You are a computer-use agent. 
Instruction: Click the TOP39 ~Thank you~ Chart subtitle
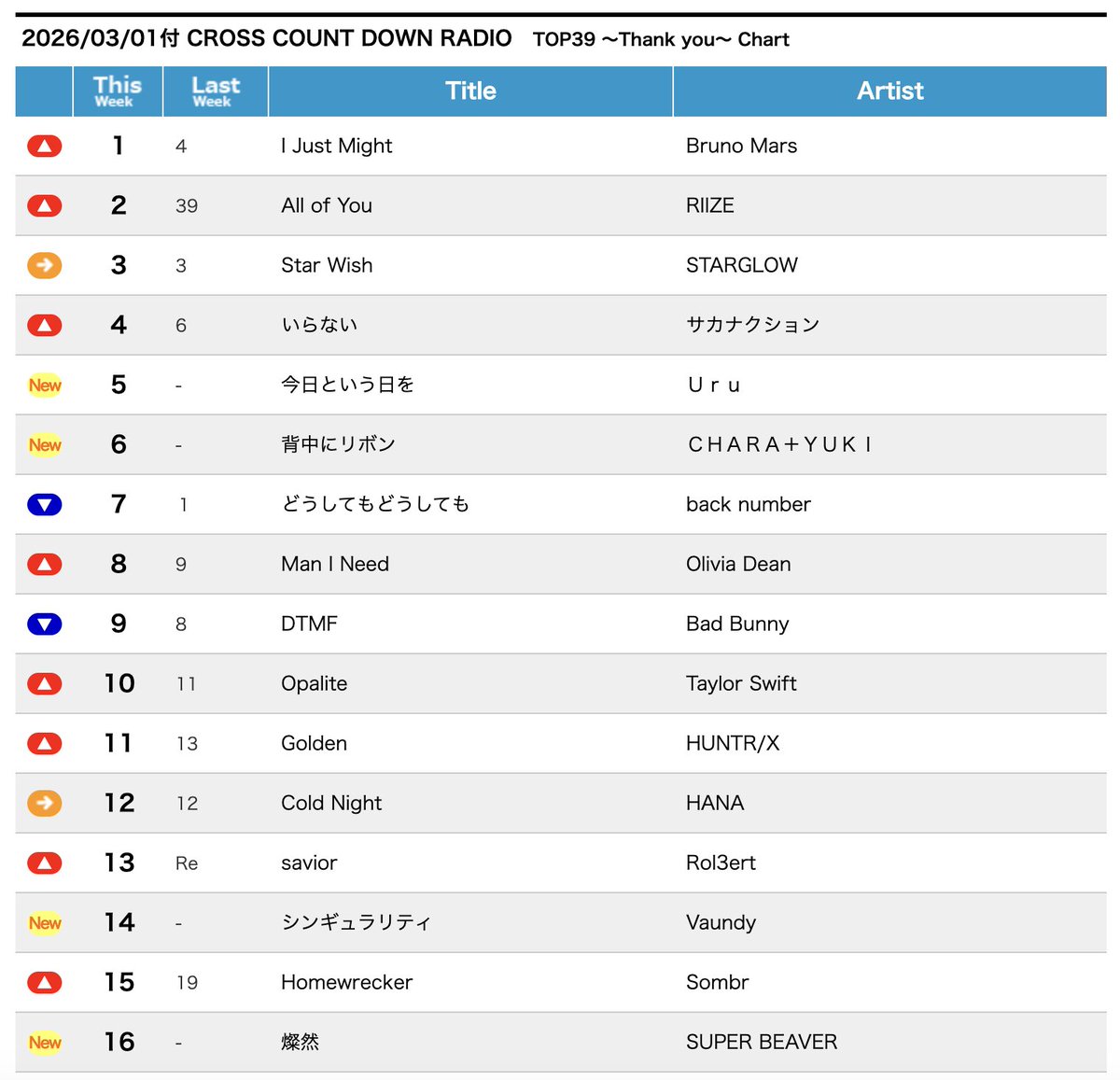(x=661, y=39)
